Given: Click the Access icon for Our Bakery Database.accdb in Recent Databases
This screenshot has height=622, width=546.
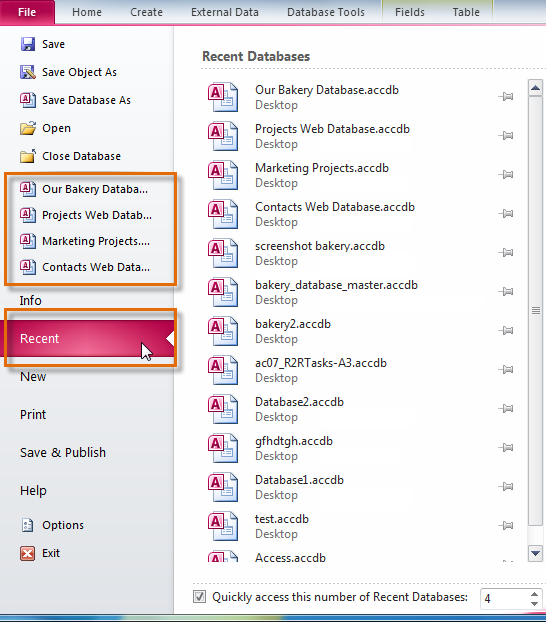Looking at the screenshot, I should (x=223, y=97).
